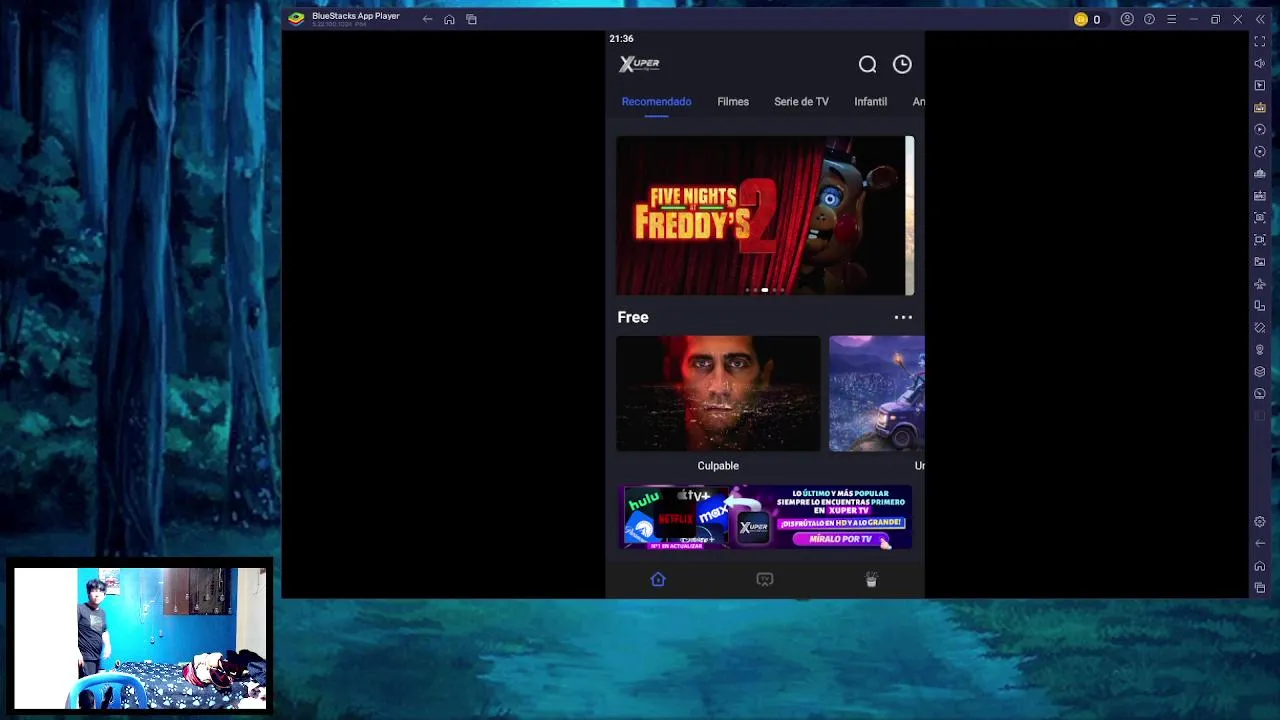Open Five Nights at Freddy's 2 banner
This screenshot has height=720, width=1280.
tap(761, 216)
